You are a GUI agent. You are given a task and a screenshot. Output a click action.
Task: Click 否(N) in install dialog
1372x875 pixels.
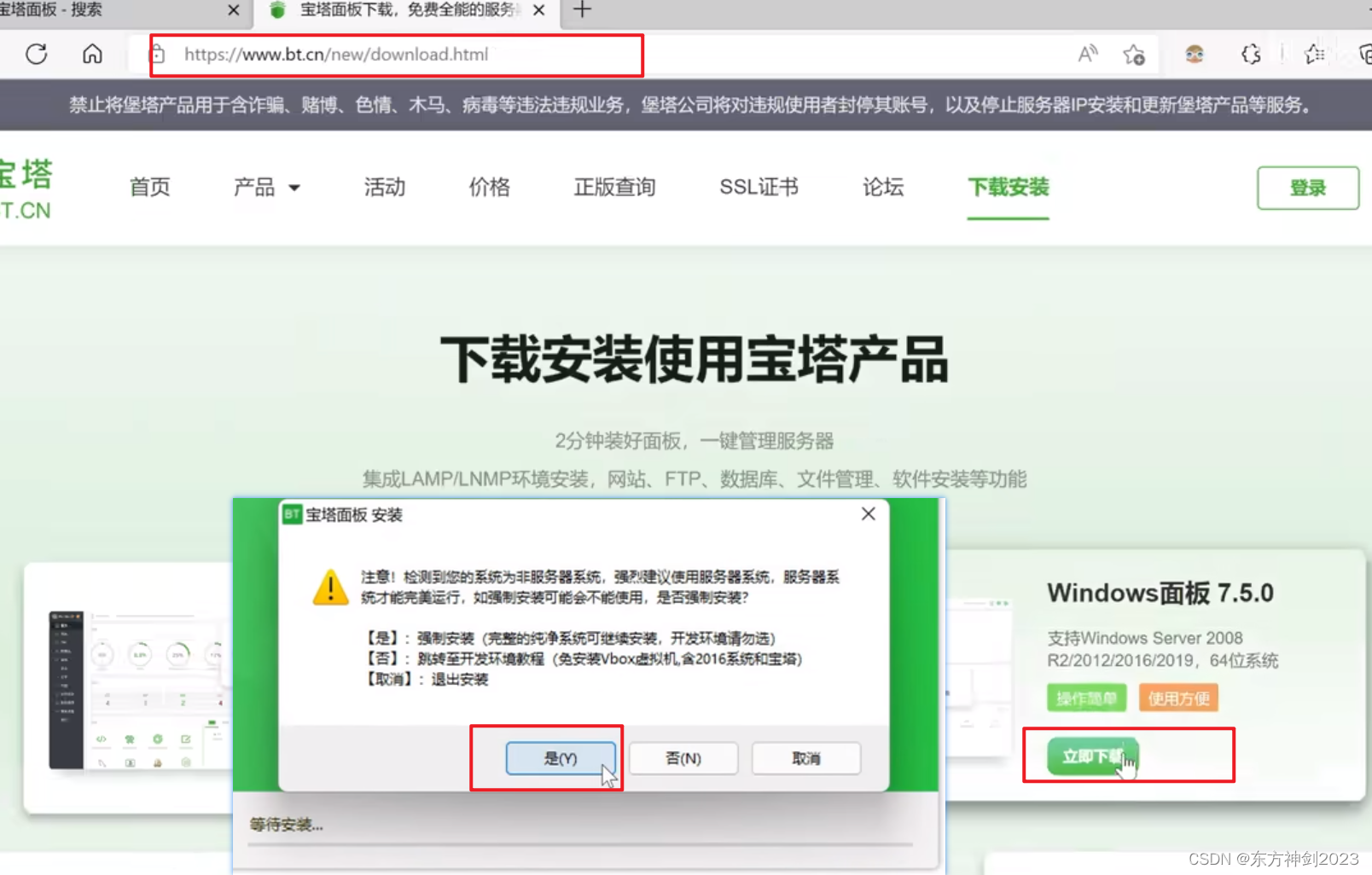point(683,758)
